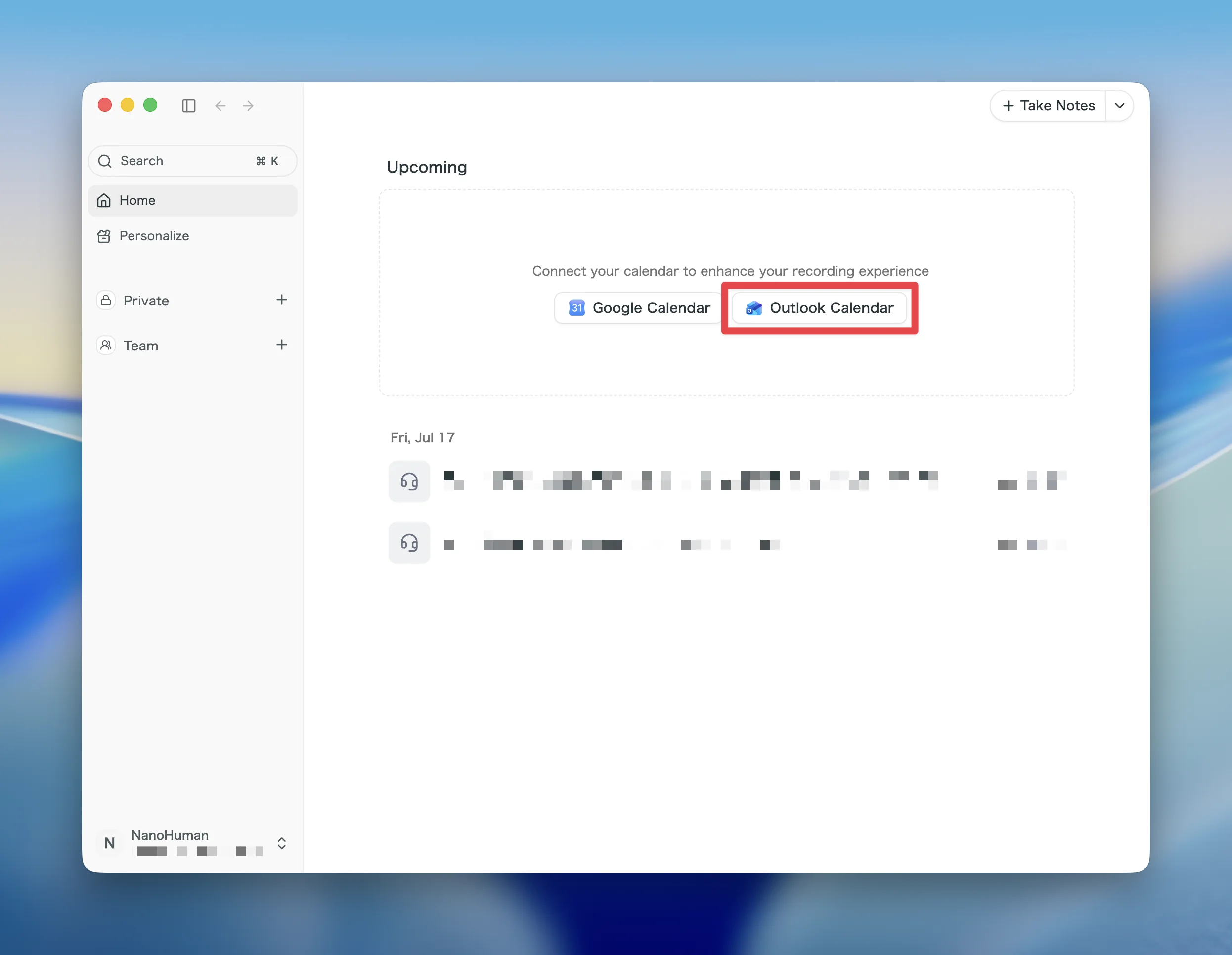Viewport: 1232px width, 955px height.
Task: Select Home in the sidebar
Action: pos(192,200)
